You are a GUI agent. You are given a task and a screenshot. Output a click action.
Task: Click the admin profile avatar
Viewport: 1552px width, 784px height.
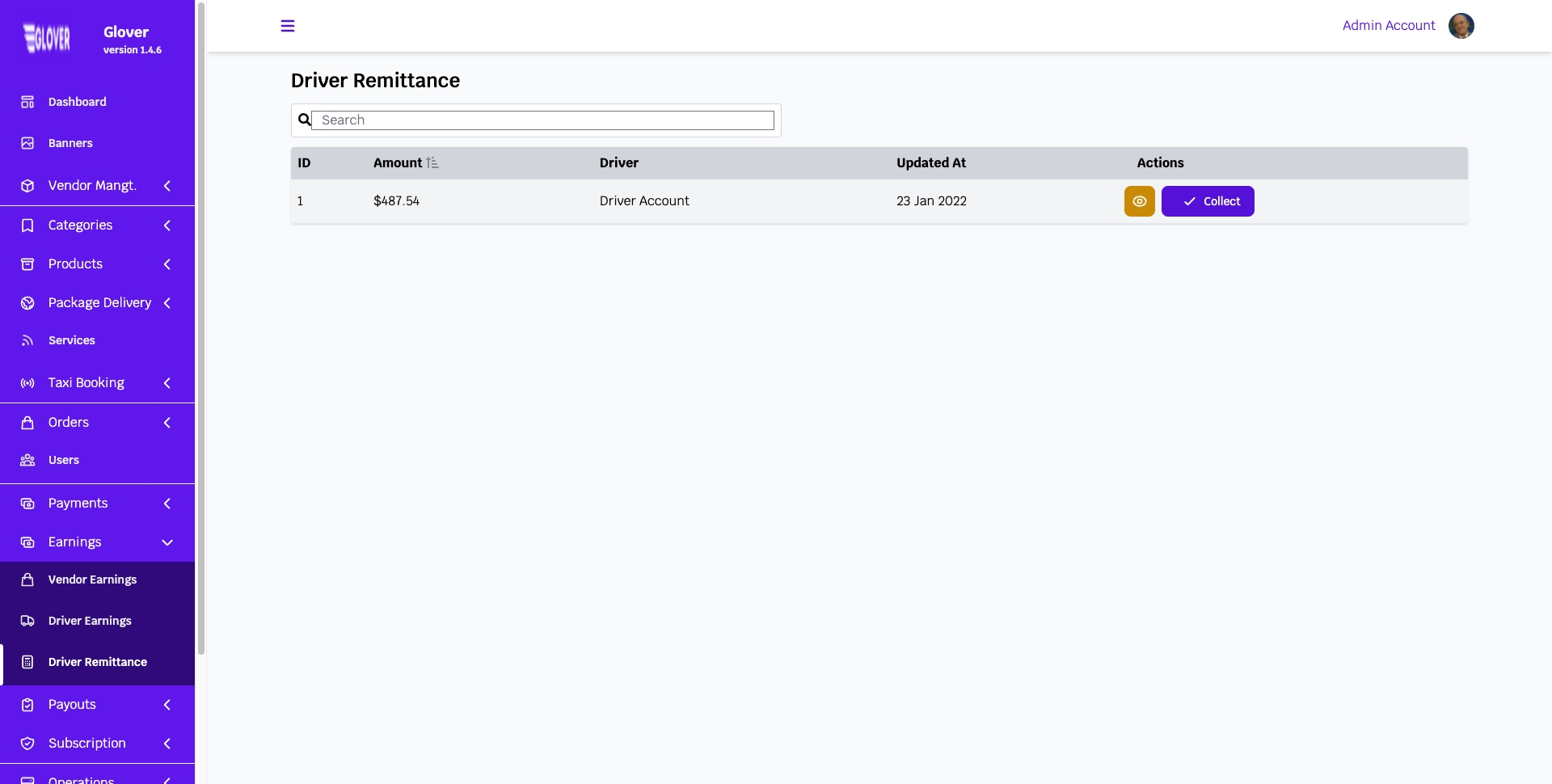click(x=1461, y=26)
